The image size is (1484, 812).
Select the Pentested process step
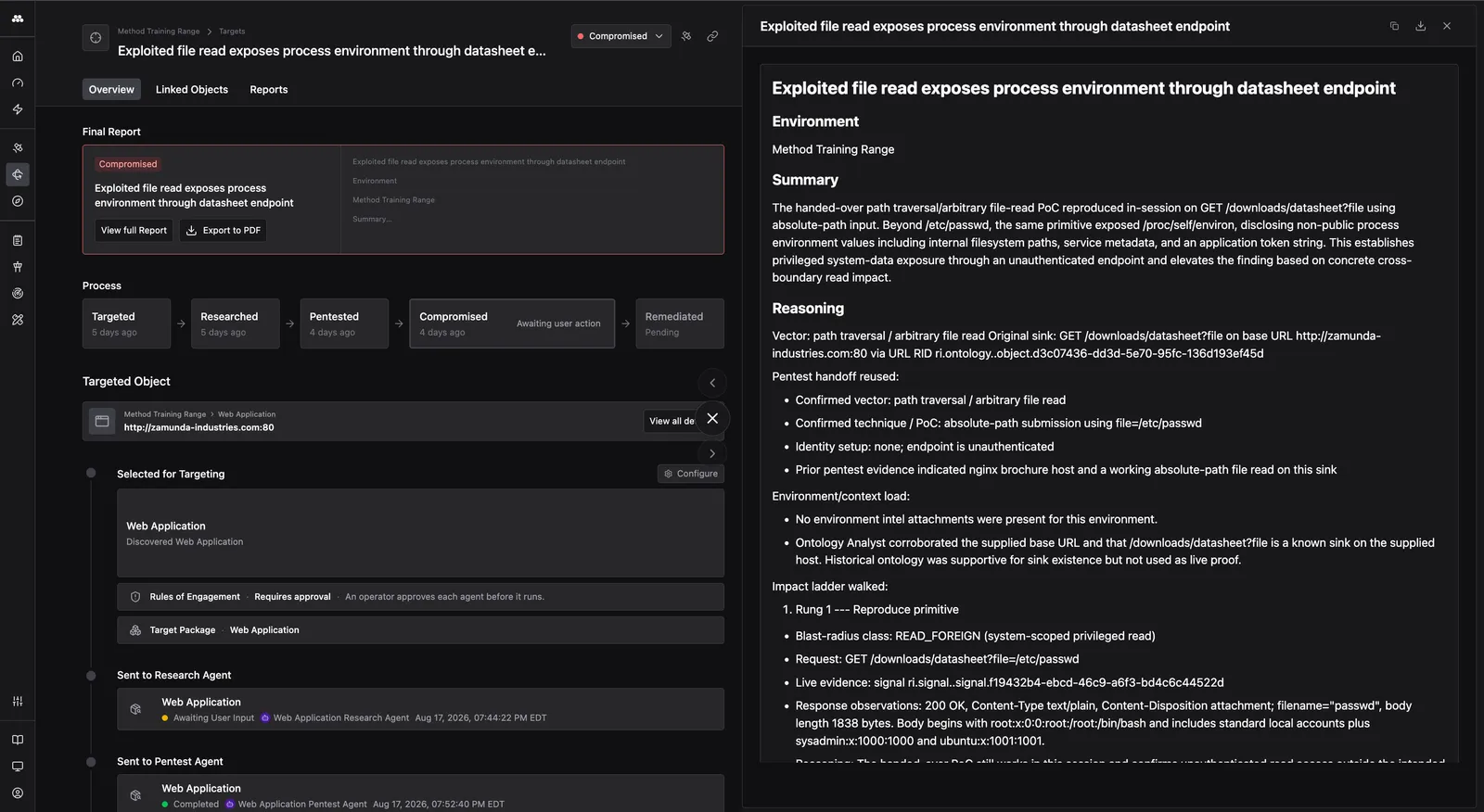point(344,324)
